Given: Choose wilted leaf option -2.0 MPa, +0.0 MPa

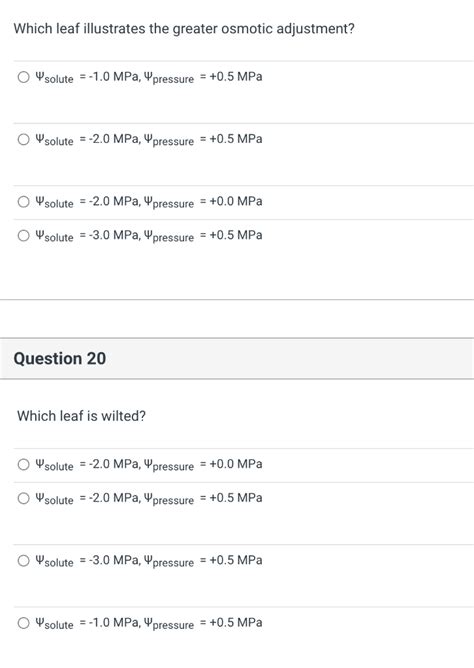Looking at the screenshot, I should pyautogui.click(x=23, y=464).
